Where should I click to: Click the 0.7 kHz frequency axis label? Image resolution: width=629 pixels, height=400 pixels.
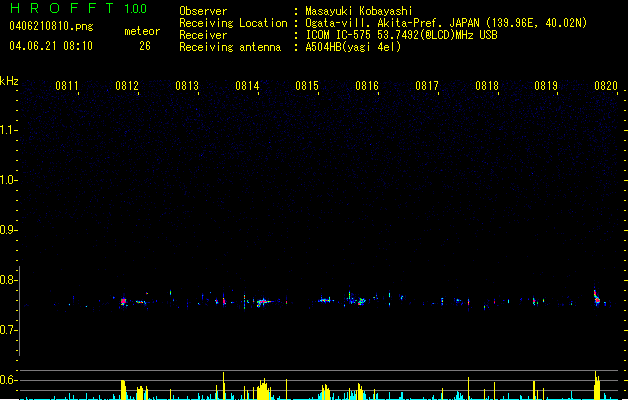(7, 330)
